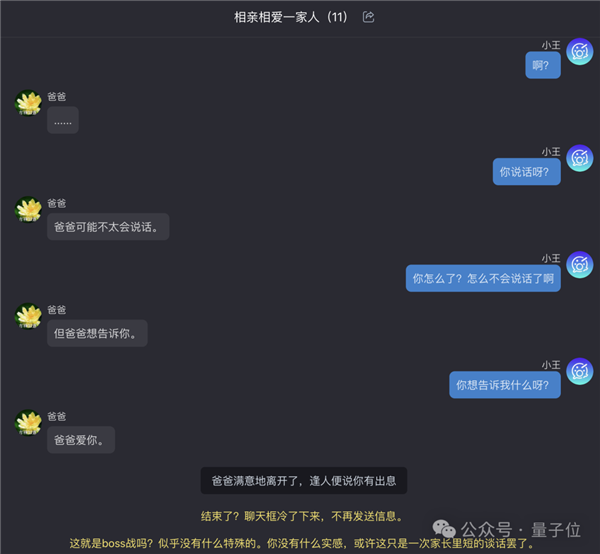Select the blue "啊?" message bubble
Screen dimensions: 600x554
tap(543, 65)
